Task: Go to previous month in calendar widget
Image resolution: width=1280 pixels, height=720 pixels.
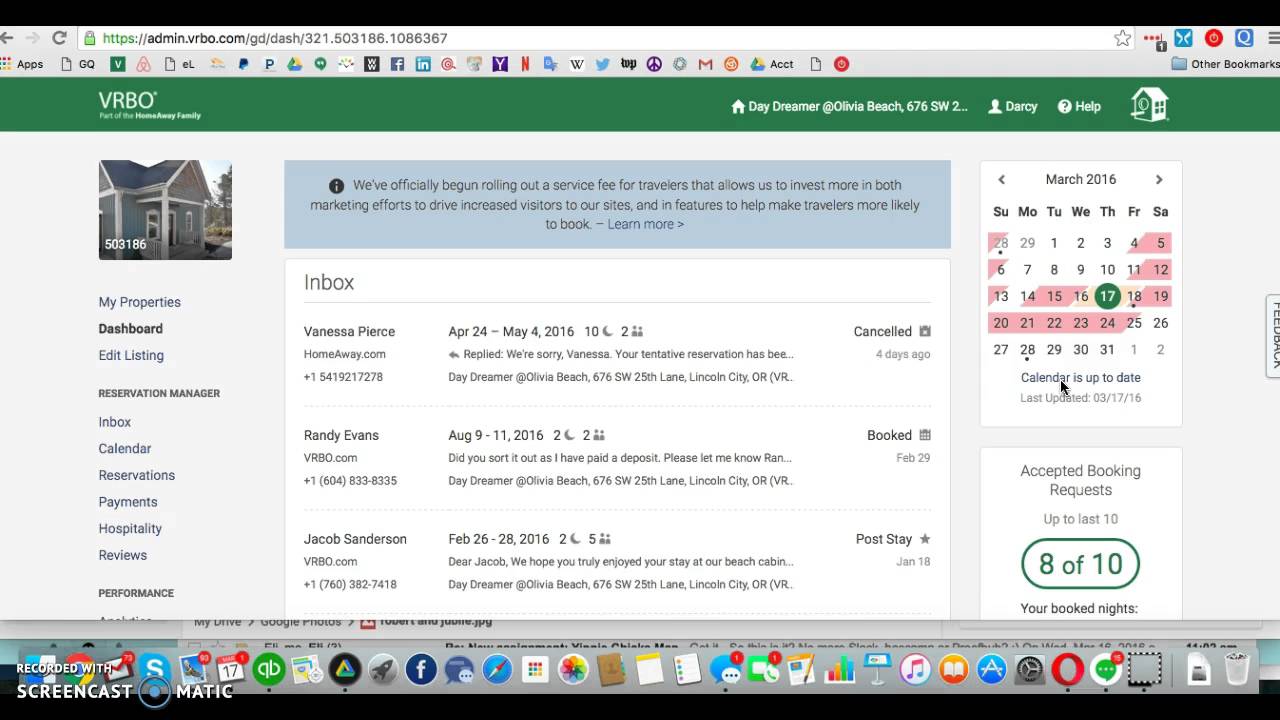Action: click(x=1001, y=180)
